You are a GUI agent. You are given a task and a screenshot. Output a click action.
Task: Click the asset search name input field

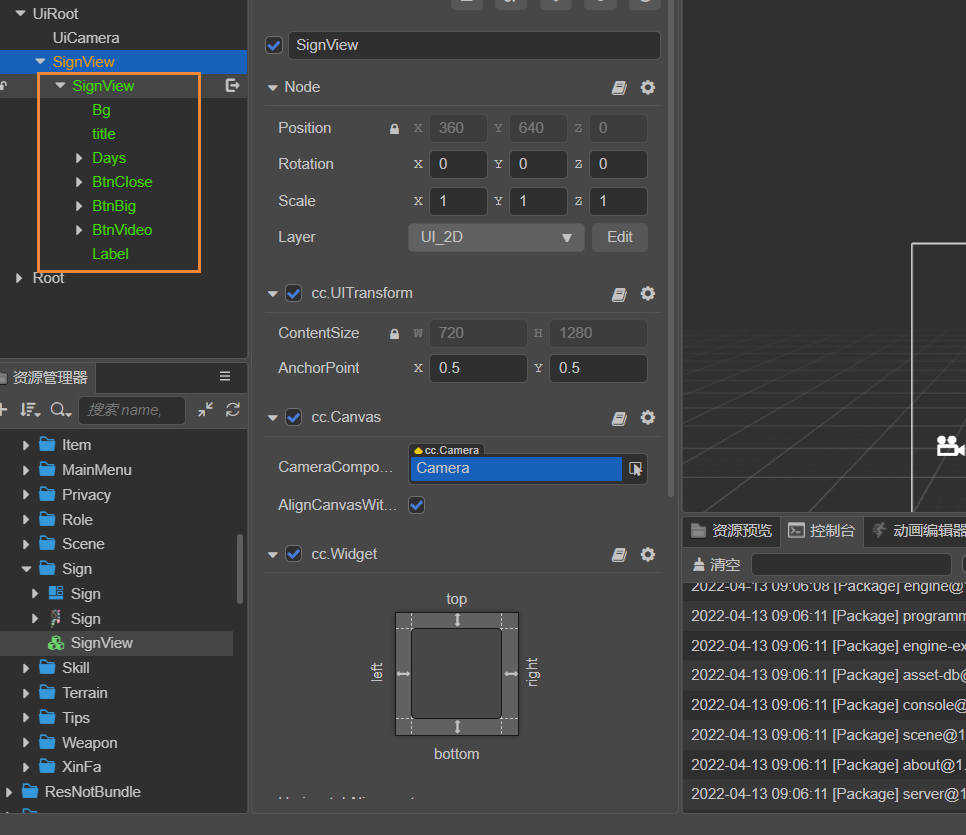coord(133,410)
